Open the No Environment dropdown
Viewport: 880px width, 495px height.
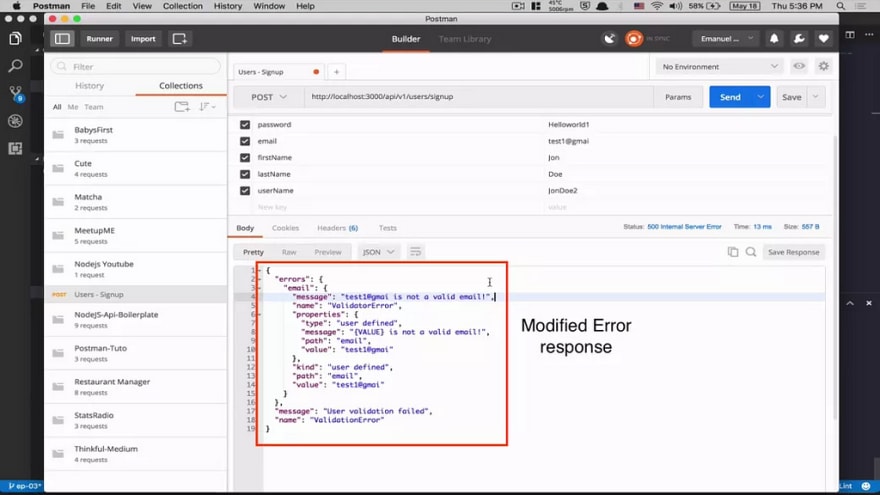[x=720, y=66]
